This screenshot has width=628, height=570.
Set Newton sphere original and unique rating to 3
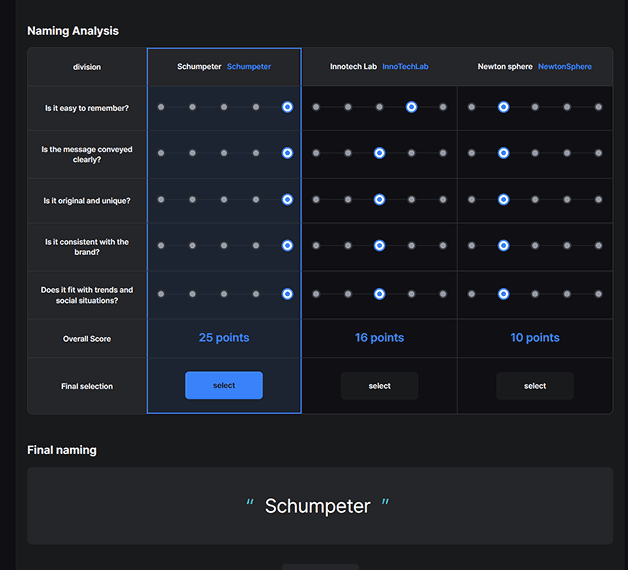click(535, 199)
